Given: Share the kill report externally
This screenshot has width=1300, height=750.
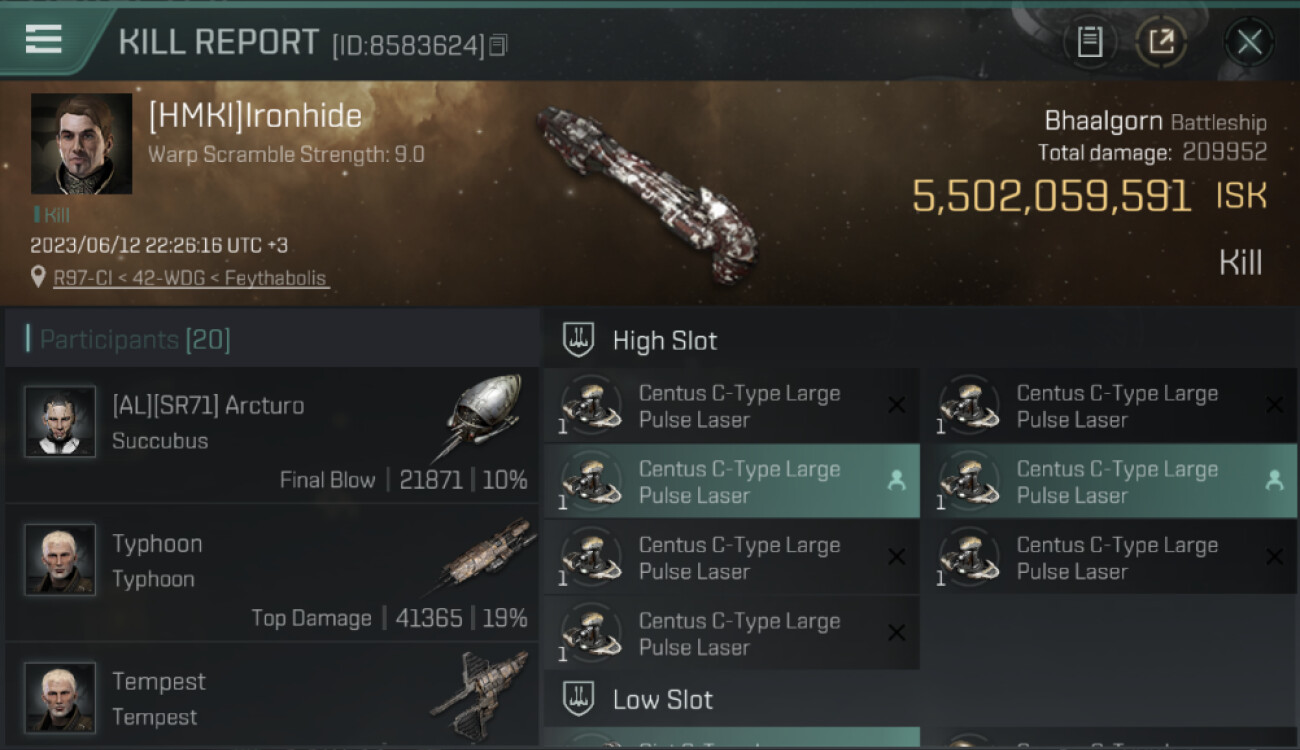Looking at the screenshot, I should (1161, 42).
